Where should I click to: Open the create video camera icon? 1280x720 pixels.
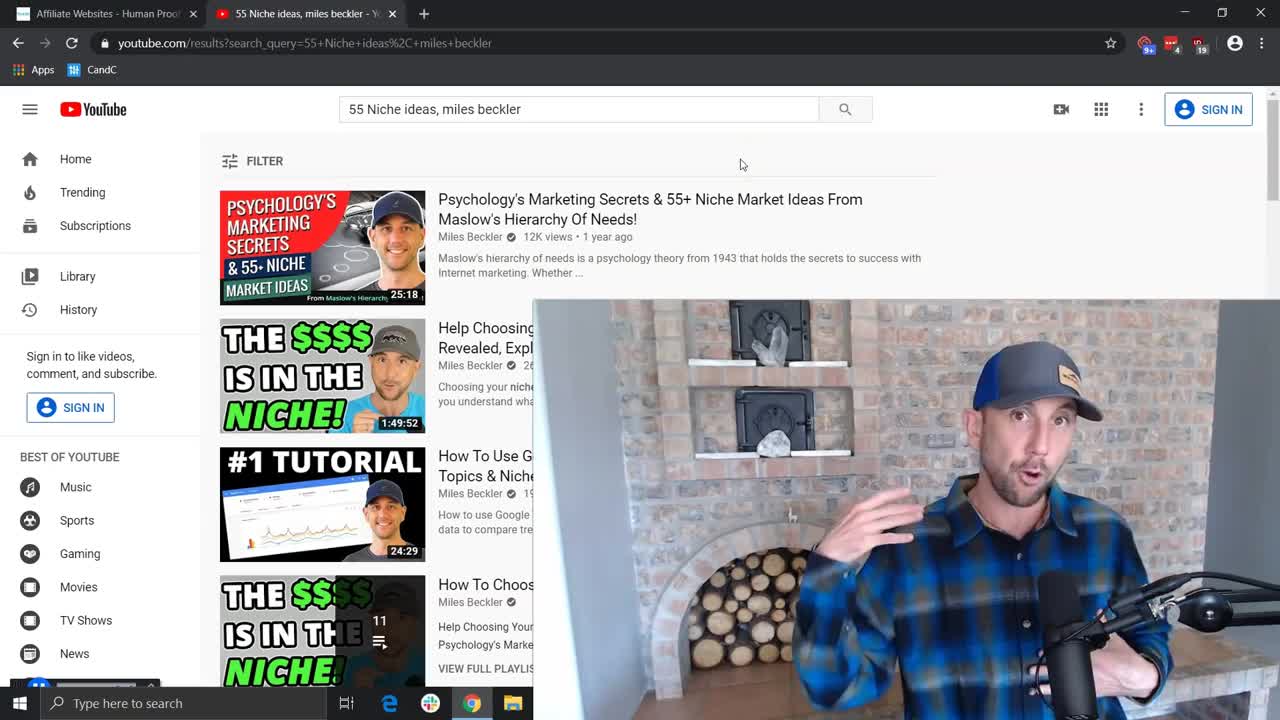point(1061,109)
